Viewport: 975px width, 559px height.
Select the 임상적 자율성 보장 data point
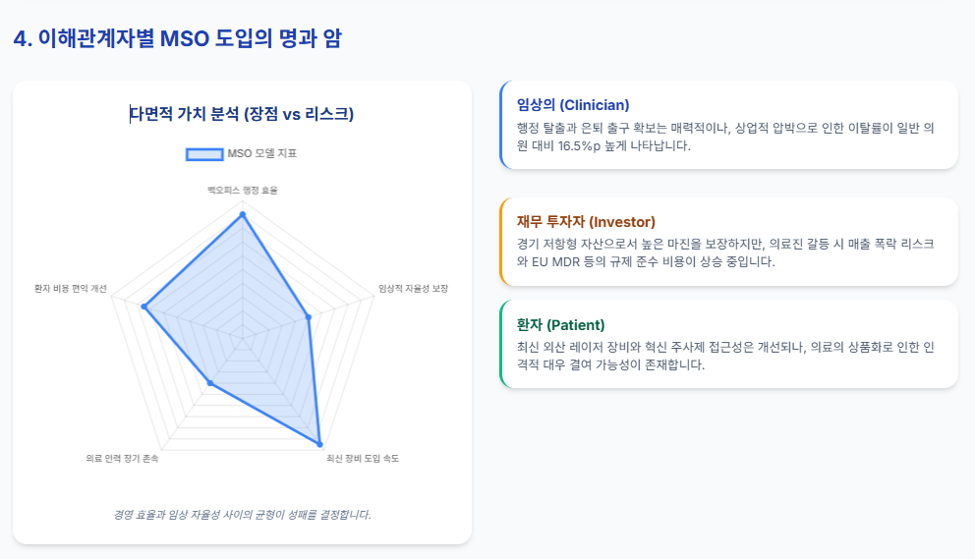(x=308, y=317)
